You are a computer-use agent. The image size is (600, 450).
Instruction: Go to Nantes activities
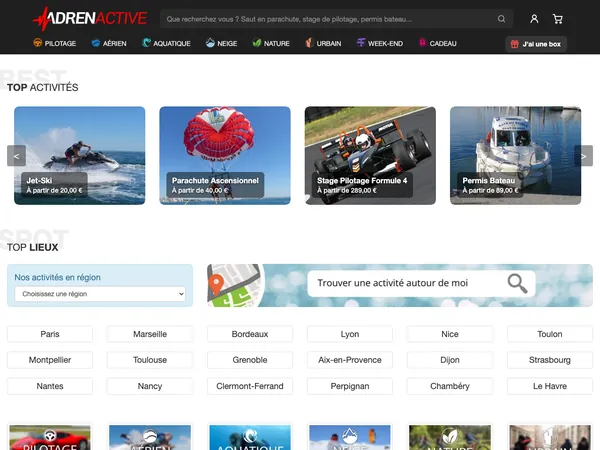[50, 386]
